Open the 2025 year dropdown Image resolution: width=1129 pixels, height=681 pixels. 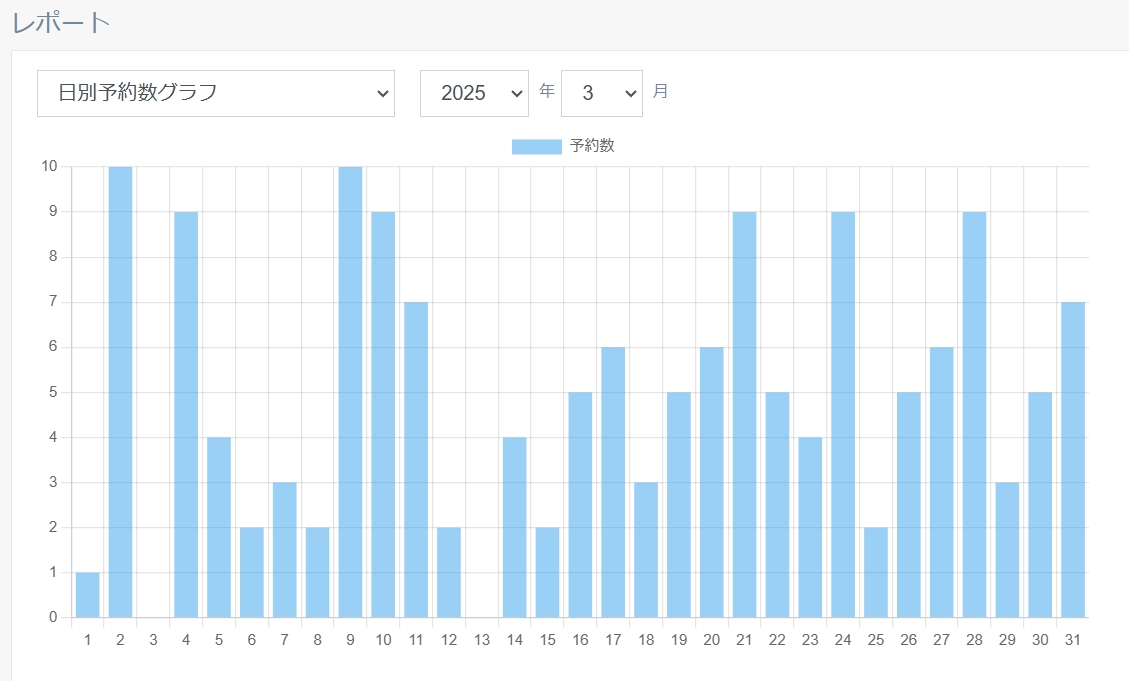click(x=474, y=93)
